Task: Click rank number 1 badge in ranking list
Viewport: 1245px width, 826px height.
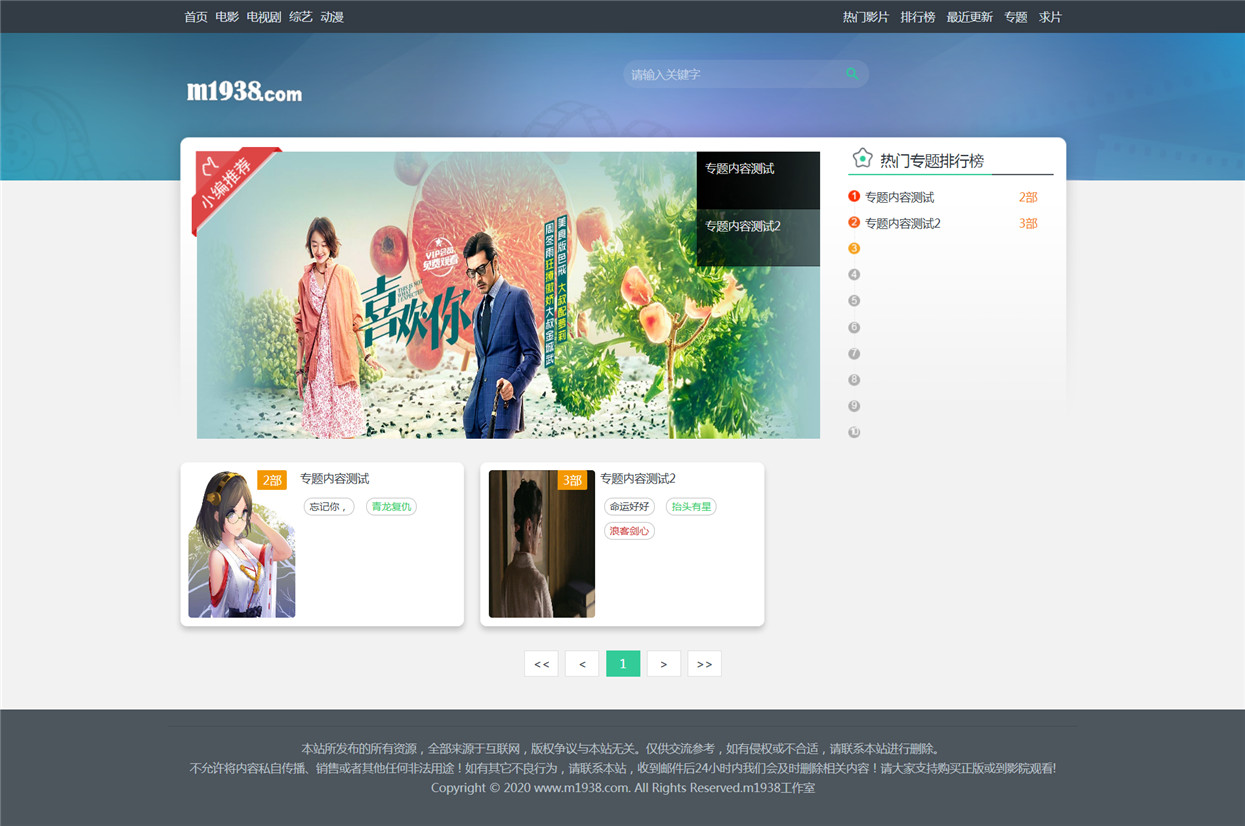Action: point(854,196)
